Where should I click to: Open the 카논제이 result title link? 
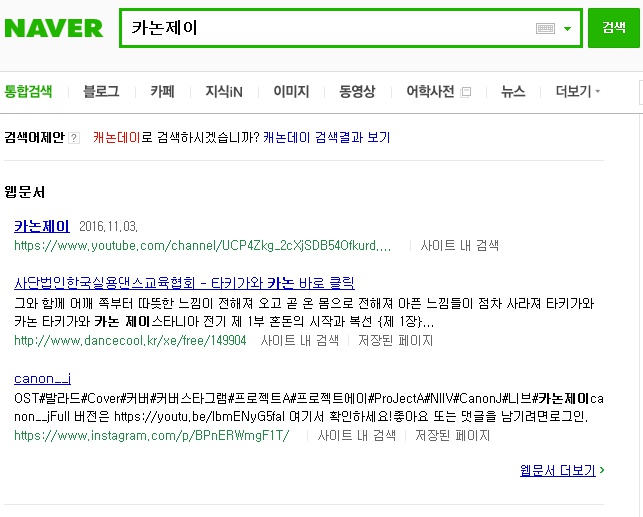click(x=42, y=226)
